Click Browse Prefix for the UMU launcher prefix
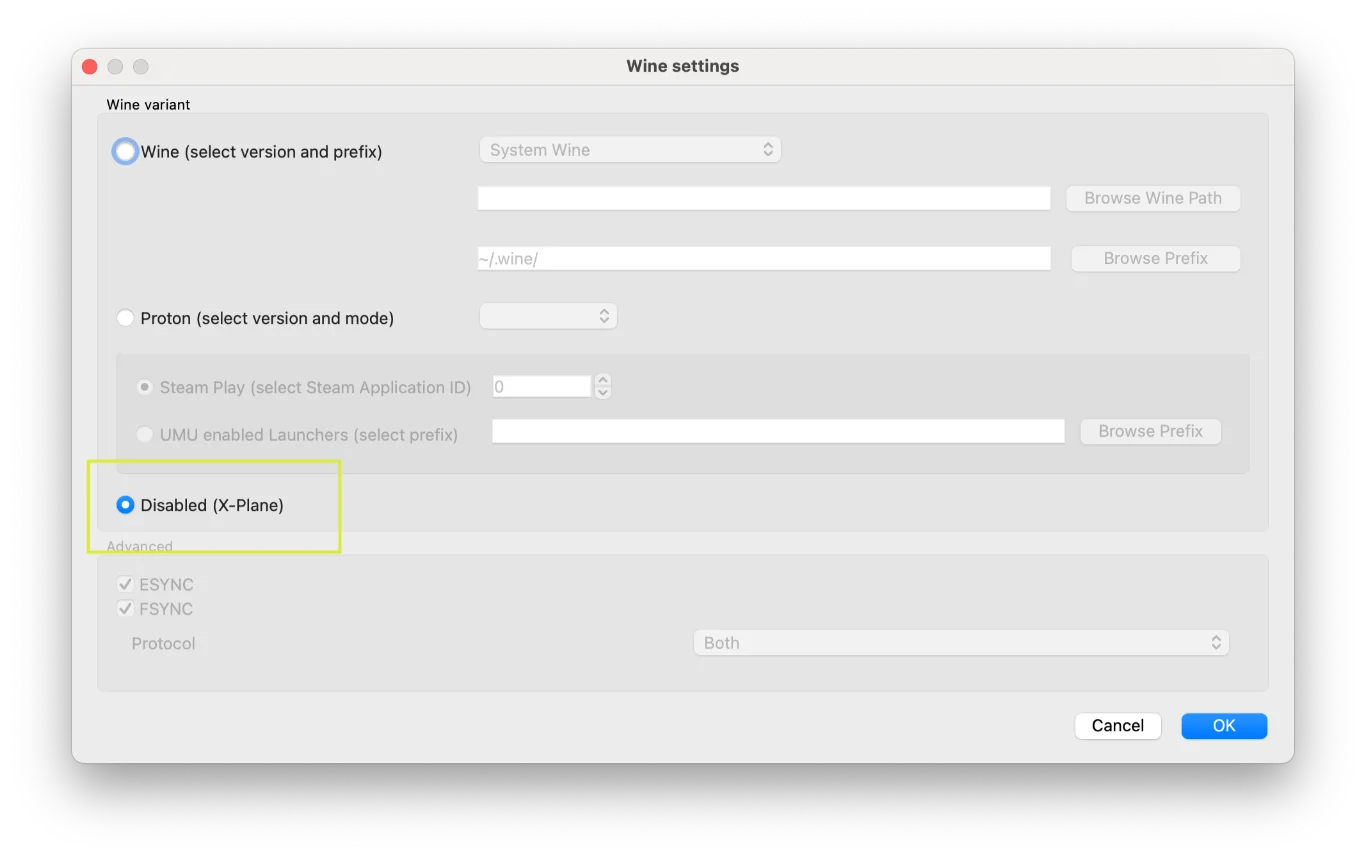This screenshot has width=1366, height=858. pos(1150,431)
